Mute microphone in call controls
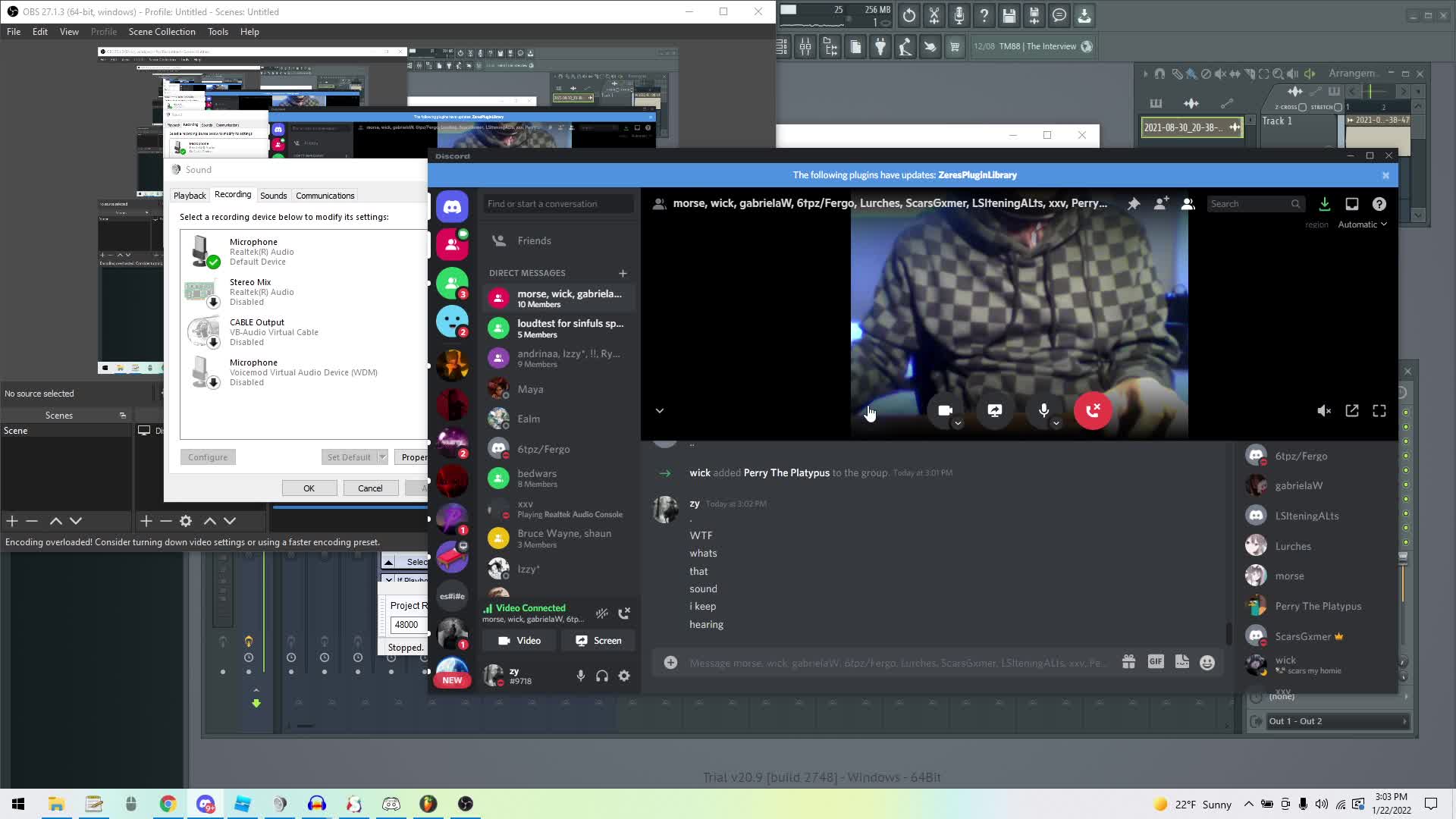 point(1043,410)
